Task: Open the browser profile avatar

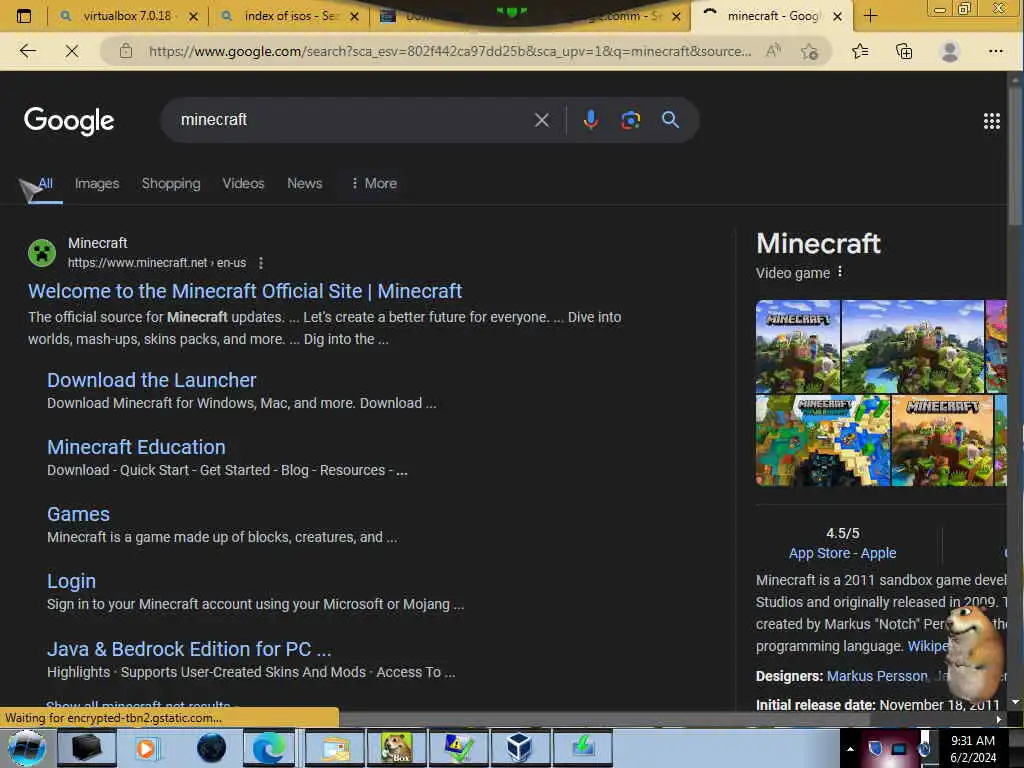Action: 950,51
